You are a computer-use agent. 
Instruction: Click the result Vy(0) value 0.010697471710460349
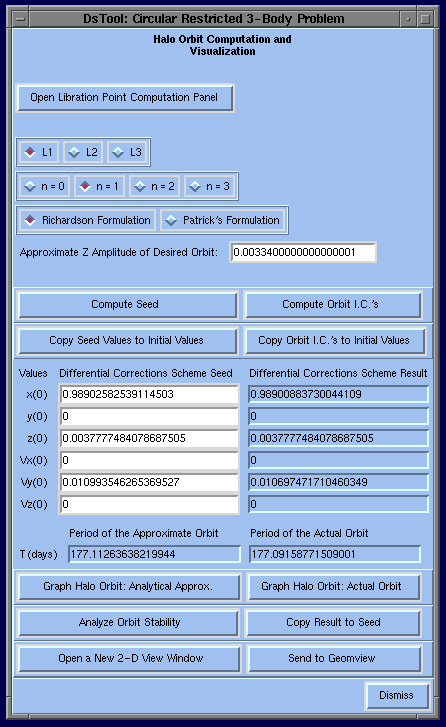(x=338, y=483)
